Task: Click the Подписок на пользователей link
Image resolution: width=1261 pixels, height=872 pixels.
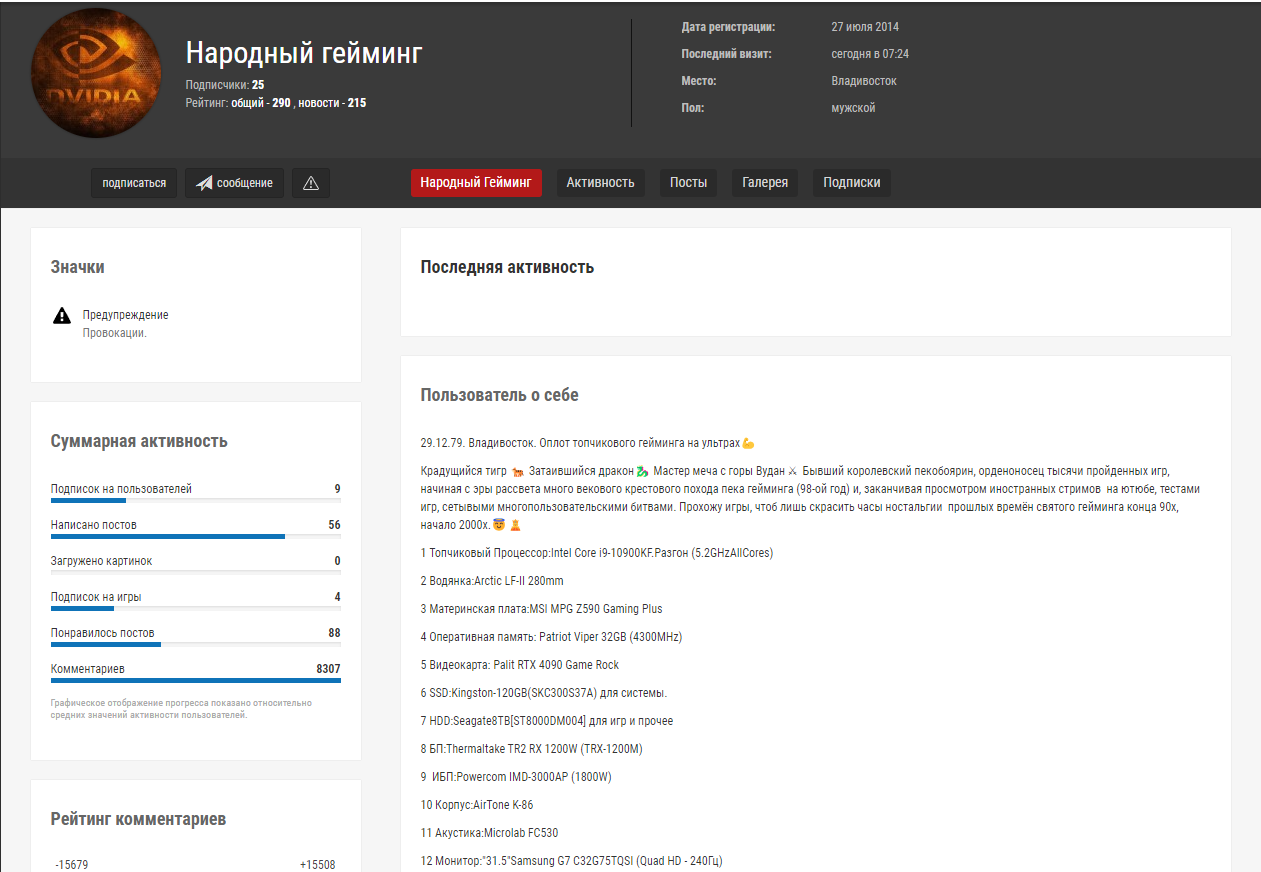Action: coord(121,489)
